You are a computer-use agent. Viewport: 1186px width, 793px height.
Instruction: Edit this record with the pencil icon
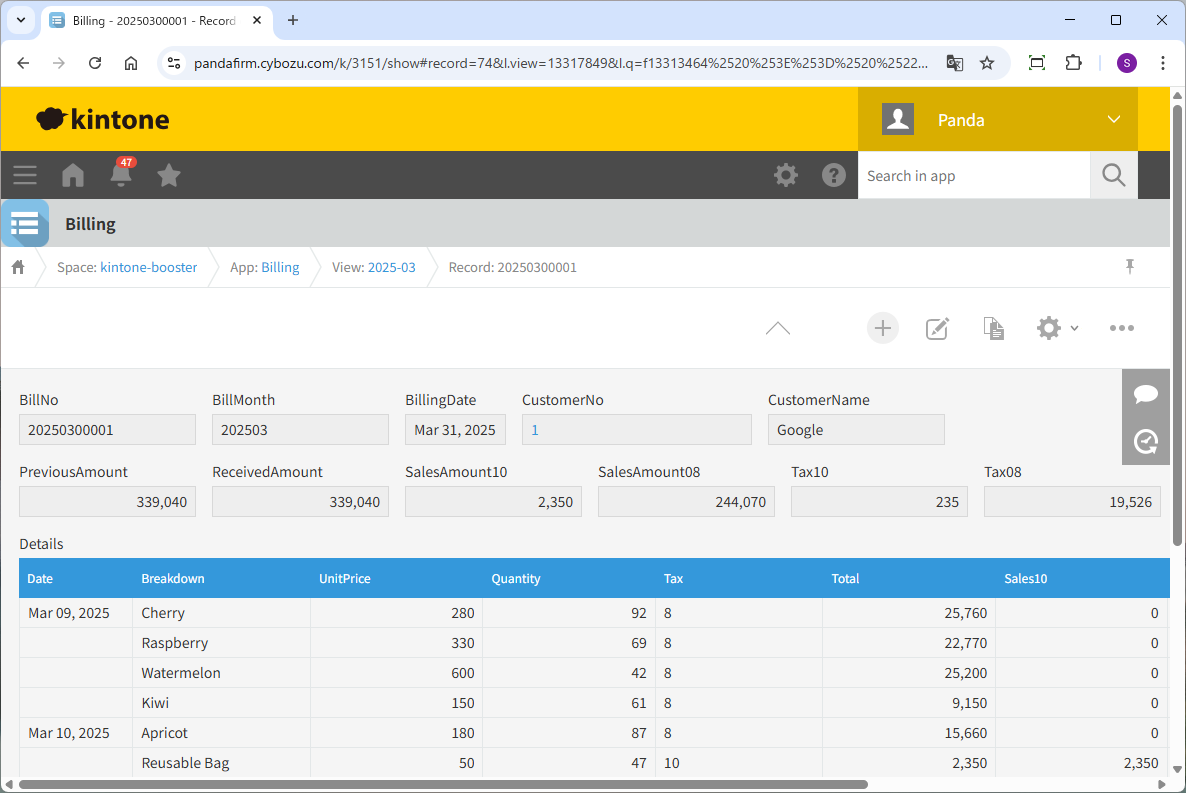click(x=937, y=328)
